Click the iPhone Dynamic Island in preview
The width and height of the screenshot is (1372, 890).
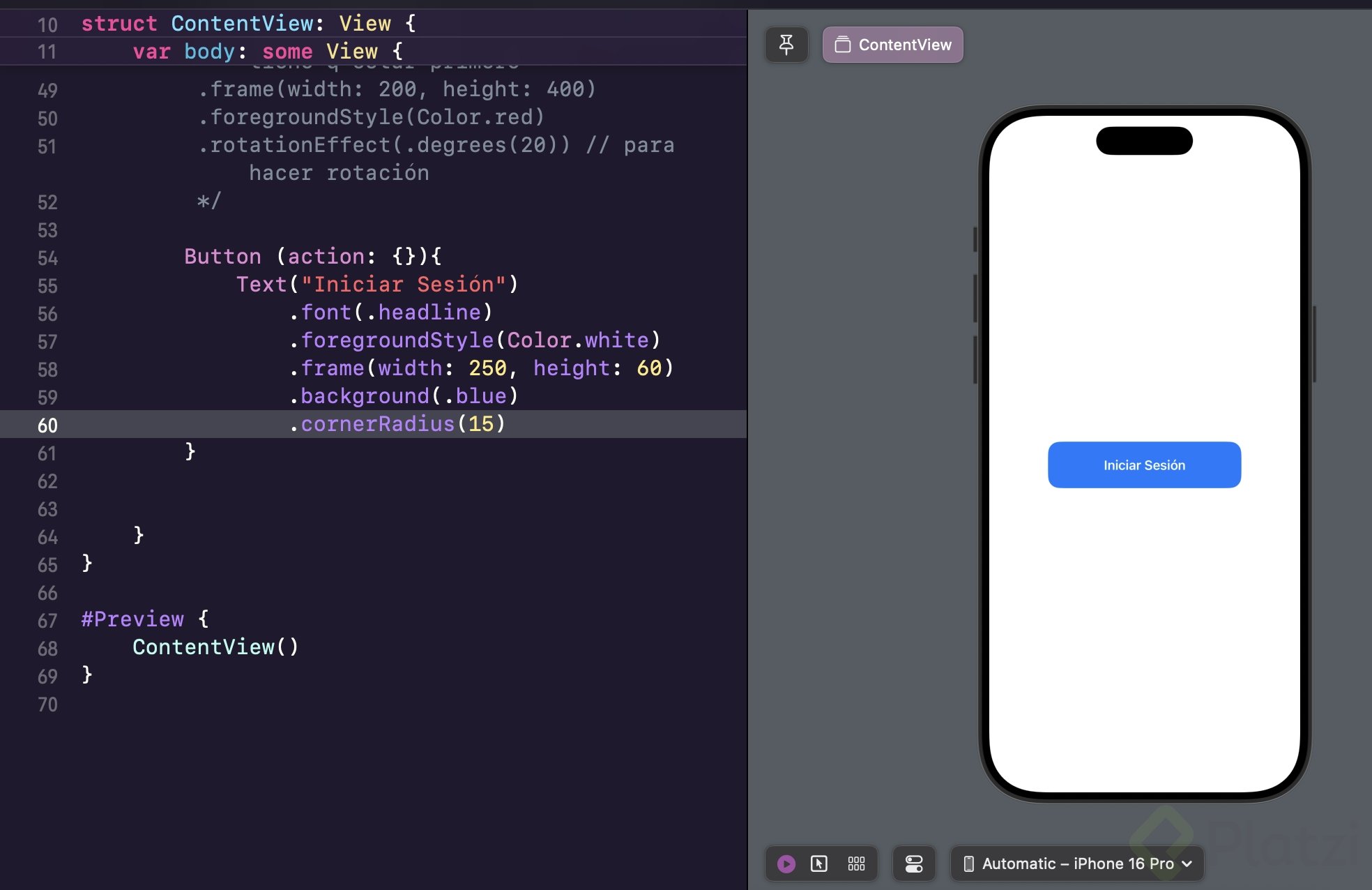tap(1144, 141)
